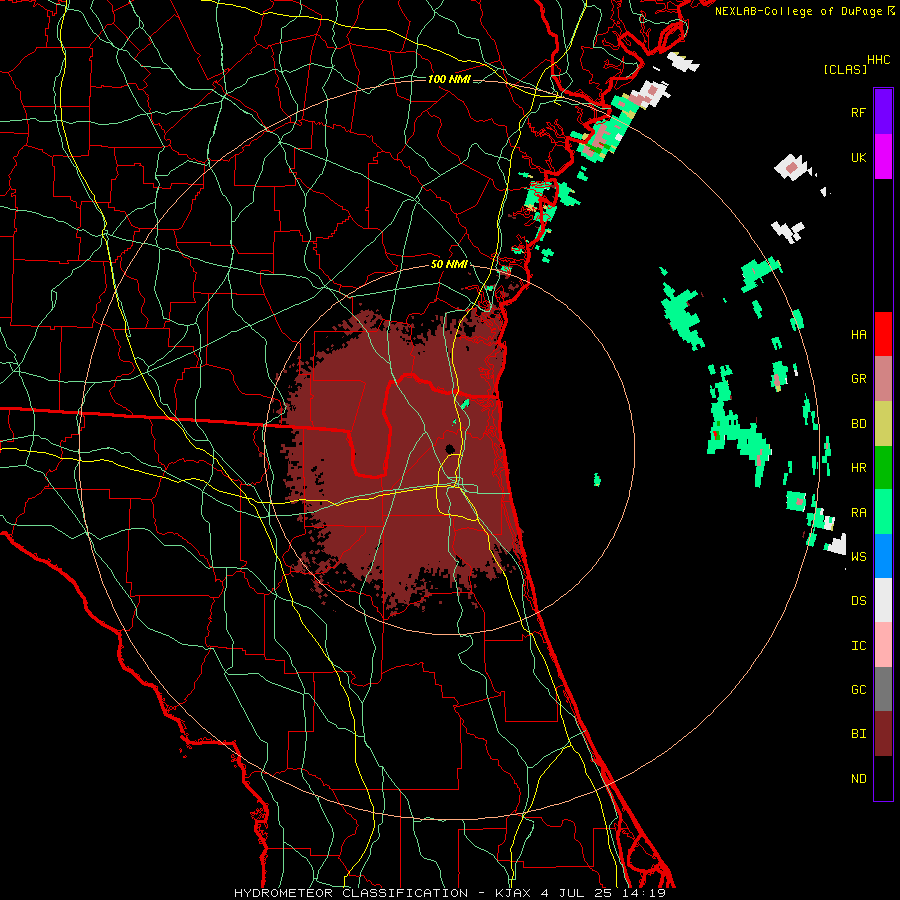Click the "DS" legend label
Image resolution: width=900 pixels, height=900 pixels.
click(858, 601)
